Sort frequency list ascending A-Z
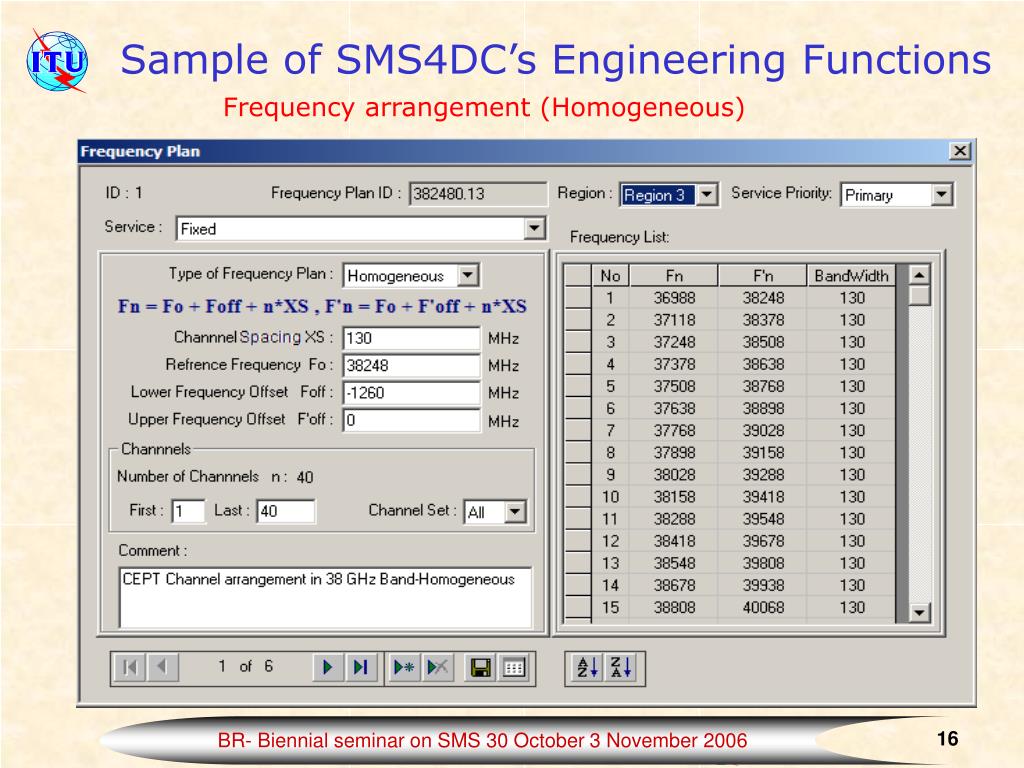 click(587, 667)
